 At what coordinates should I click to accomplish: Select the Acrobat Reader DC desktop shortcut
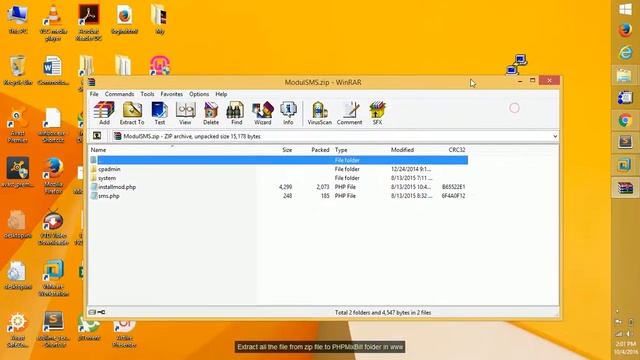click(x=89, y=22)
